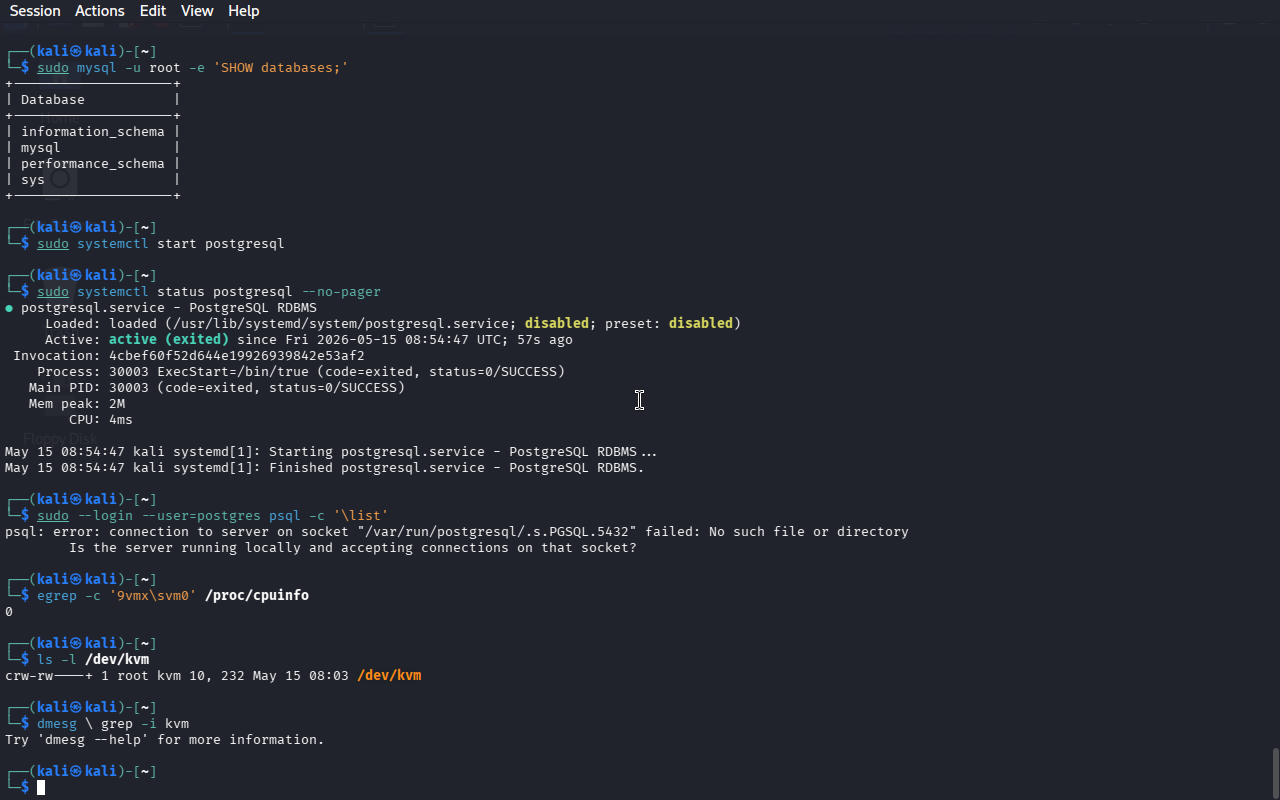Click the information_schema database row
Viewport: 1280px width, 800px height.
point(93,132)
